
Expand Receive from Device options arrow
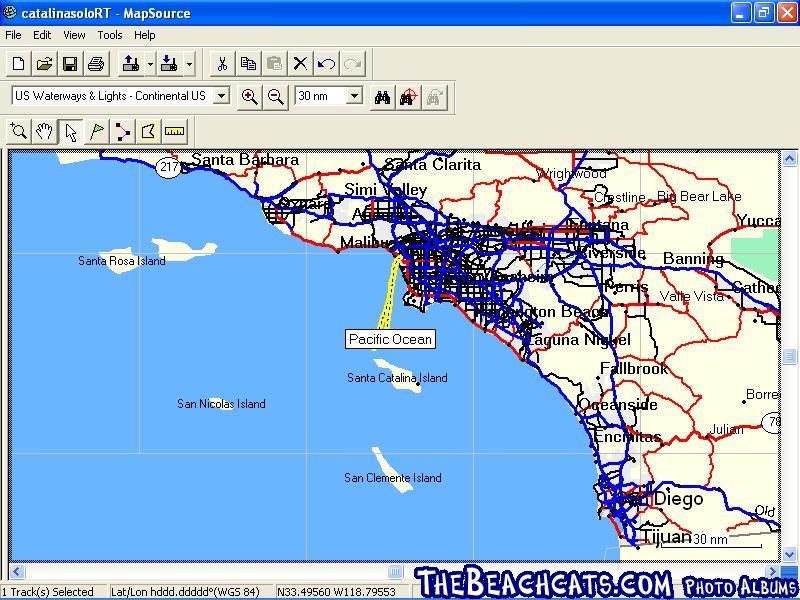pyautogui.click(x=189, y=64)
